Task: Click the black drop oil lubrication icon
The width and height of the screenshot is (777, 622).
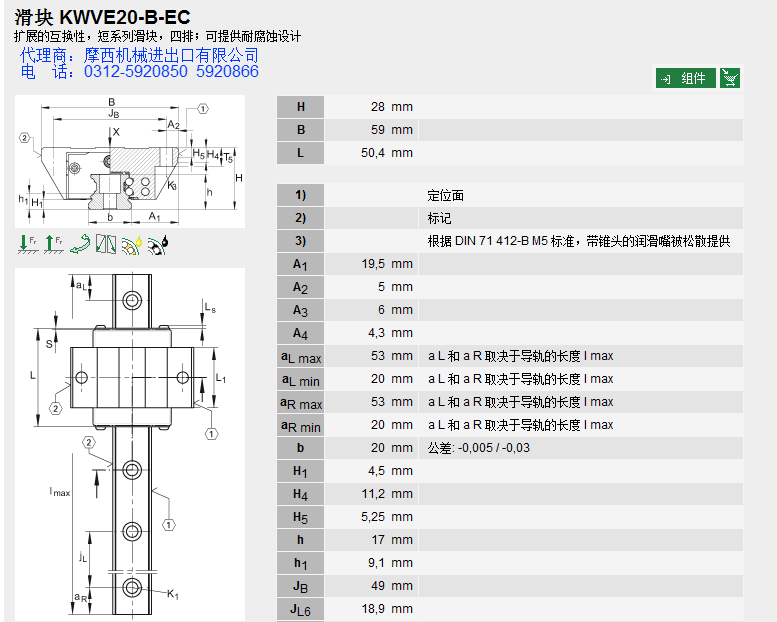Action: (157, 243)
